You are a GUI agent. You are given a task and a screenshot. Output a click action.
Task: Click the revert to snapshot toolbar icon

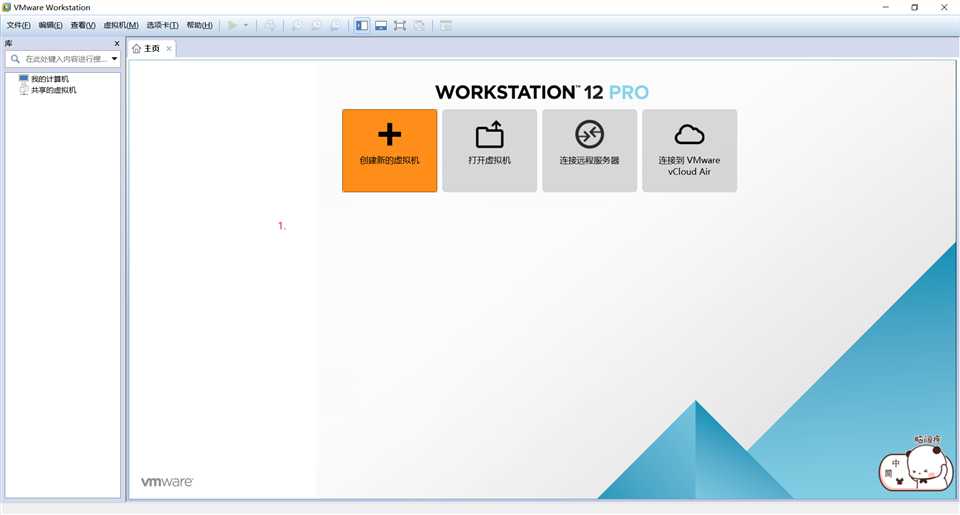316,26
